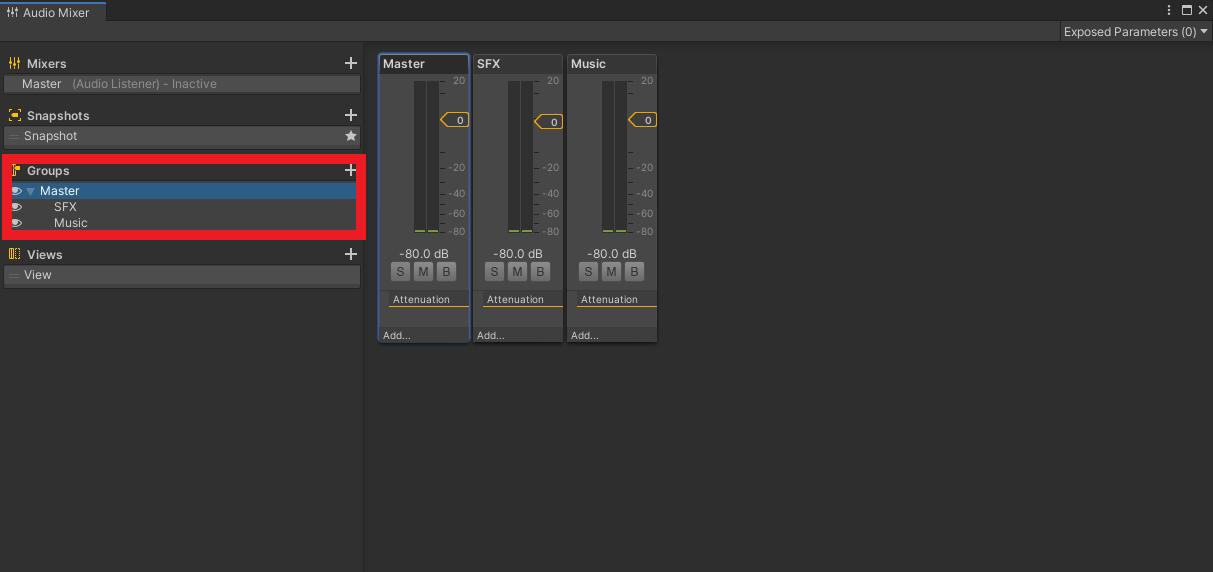Click the Mixers section icon

point(15,63)
